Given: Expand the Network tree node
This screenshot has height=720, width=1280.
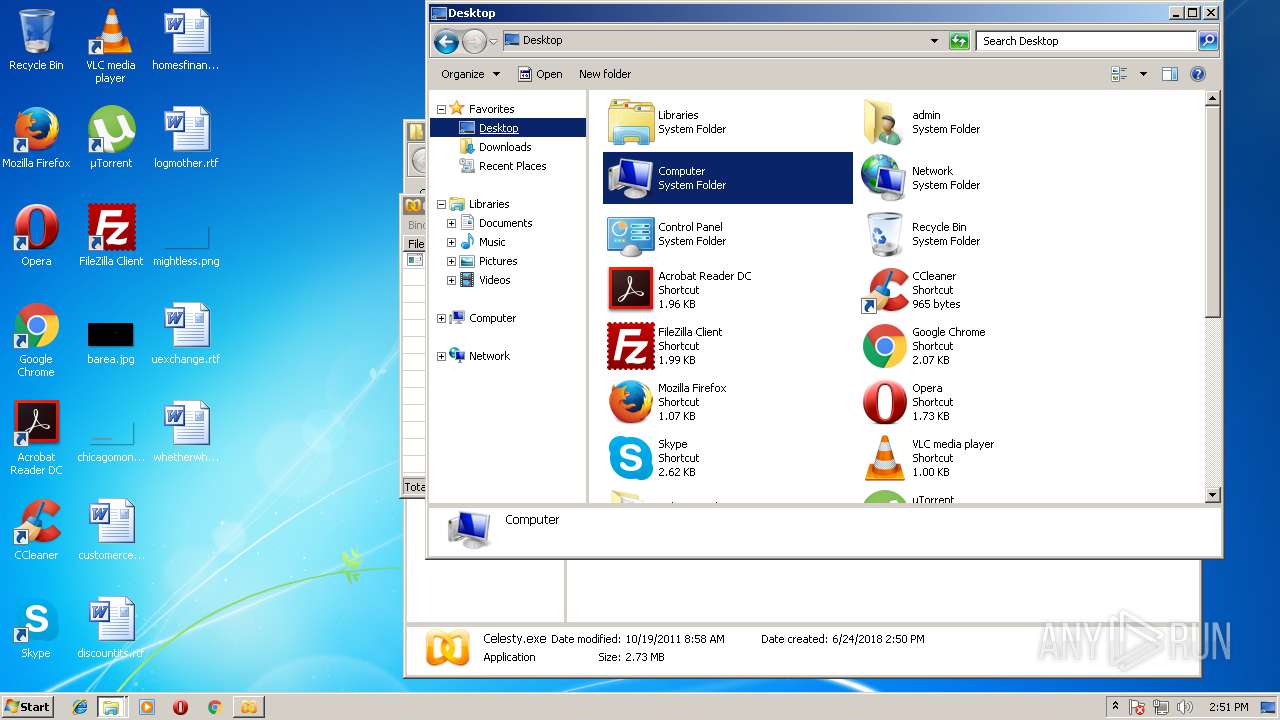Looking at the screenshot, I should click(441, 356).
